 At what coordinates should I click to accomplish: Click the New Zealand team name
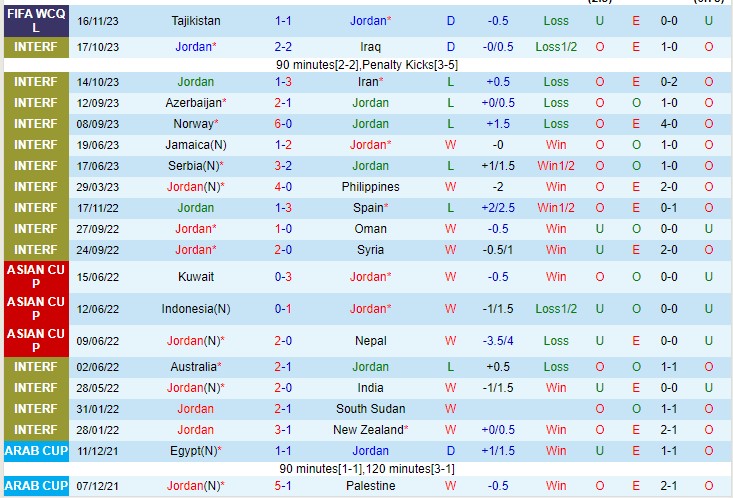pos(368,430)
